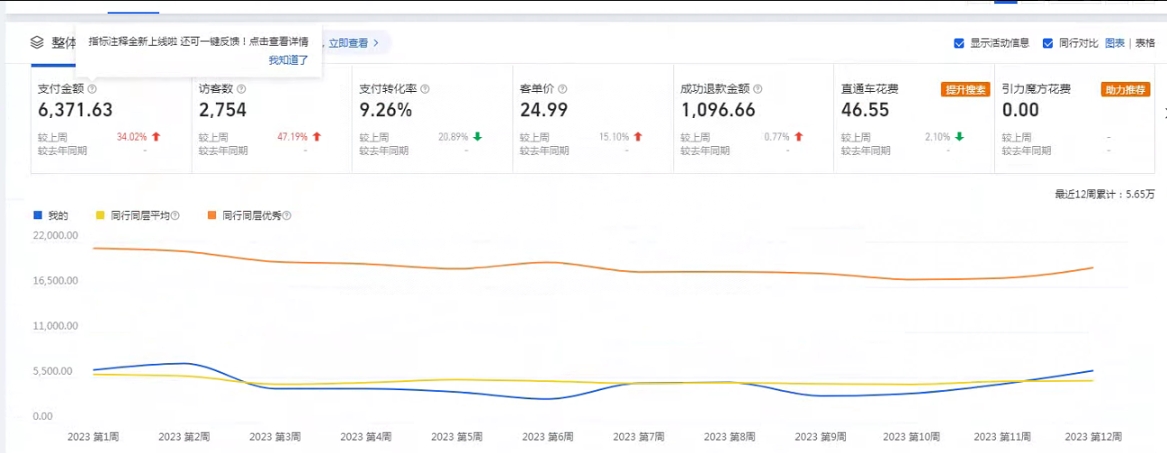Screen dimensions: 1167x453
Task: Dismiss the tooltip with 我知道了
Action: [288, 60]
